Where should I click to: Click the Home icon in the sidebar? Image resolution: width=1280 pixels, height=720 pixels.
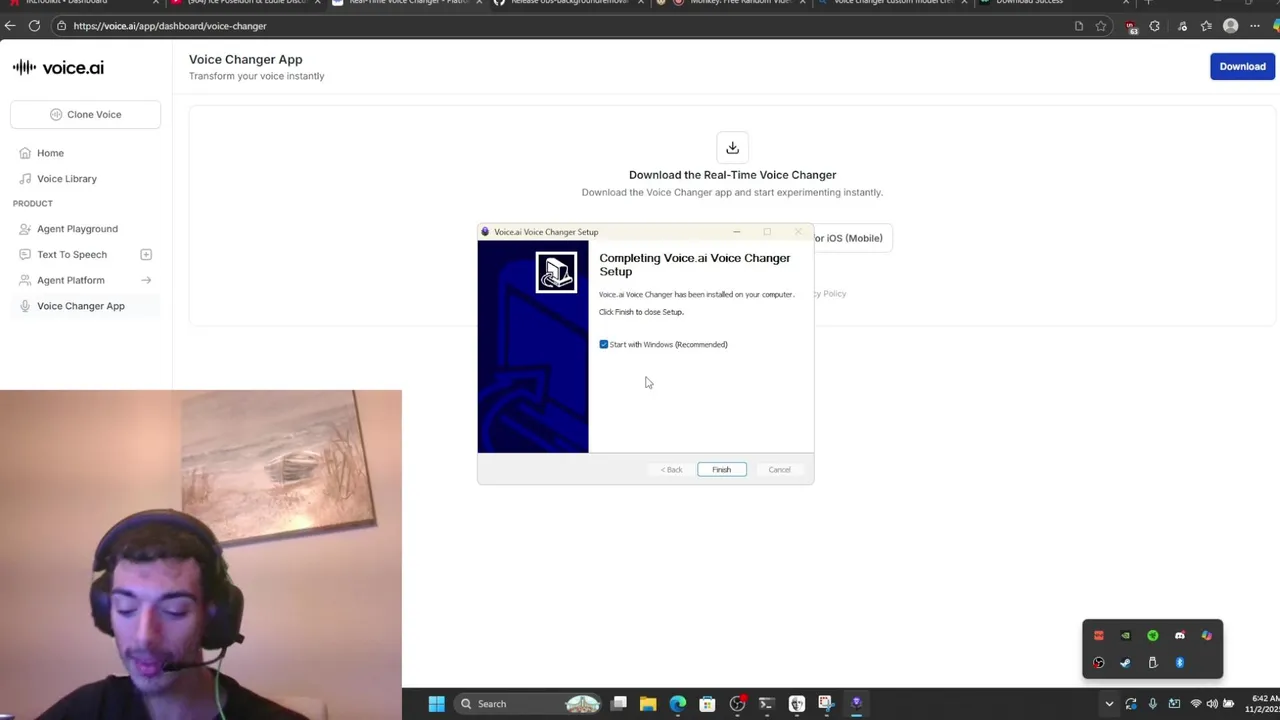[25, 153]
